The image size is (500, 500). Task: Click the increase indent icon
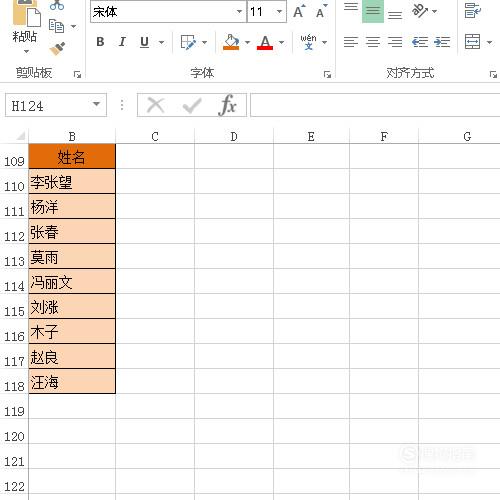click(x=442, y=42)
